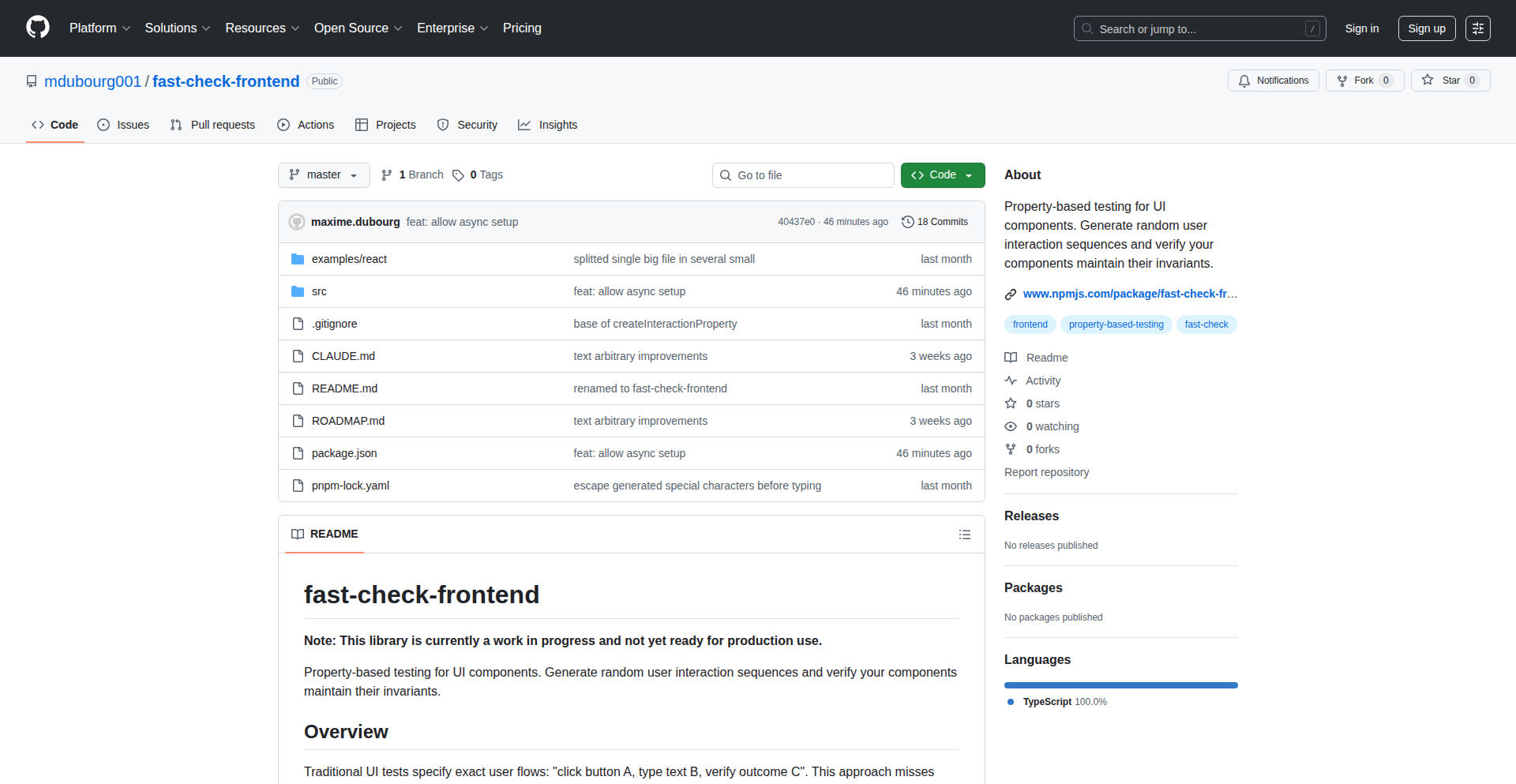
Task: Star the repository with the star icon
Action: tap(1426, 80)
